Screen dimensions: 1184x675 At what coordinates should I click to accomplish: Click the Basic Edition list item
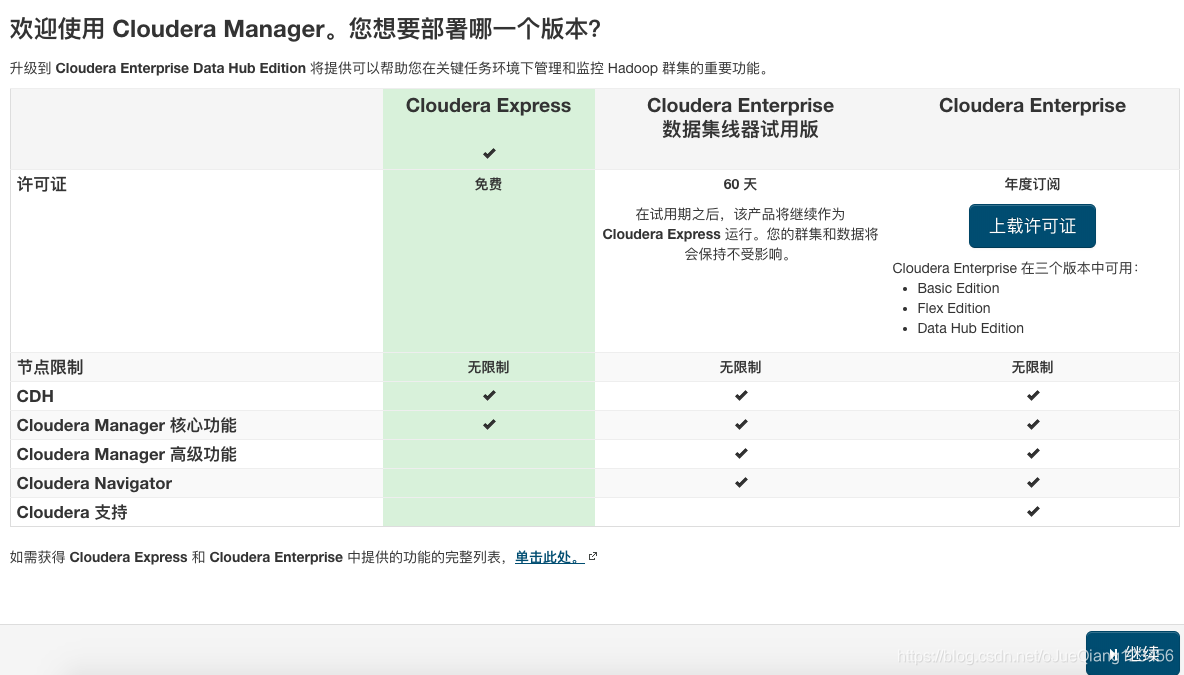coord(958,288)
